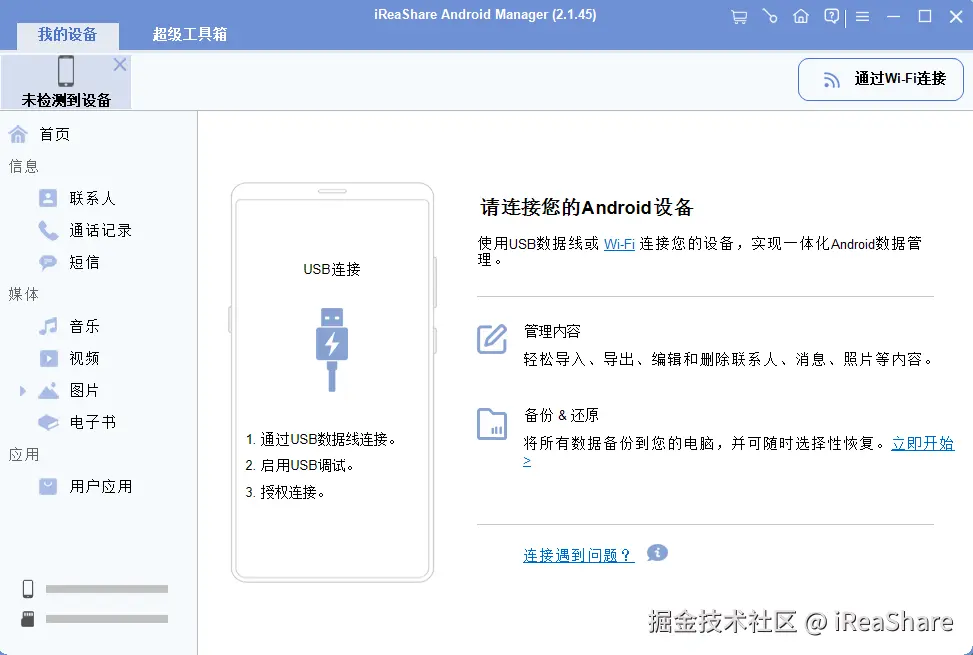This screenshot has height=655, width=973.
Task: Open 短信 in the sidebar
Action: [84, 262]
